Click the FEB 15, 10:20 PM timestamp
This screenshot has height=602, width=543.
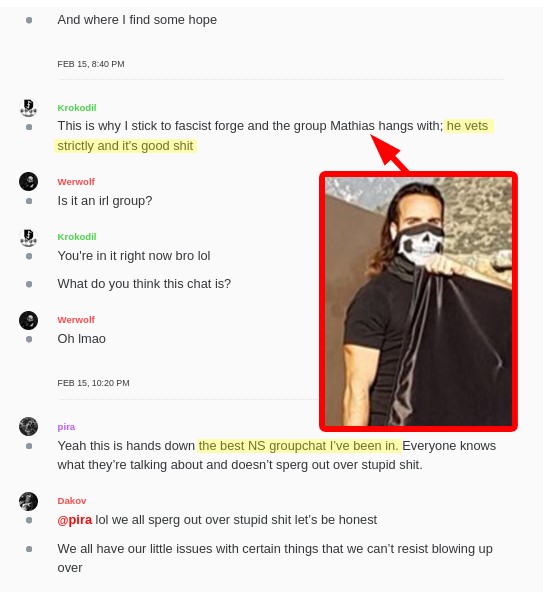(93, 383)
